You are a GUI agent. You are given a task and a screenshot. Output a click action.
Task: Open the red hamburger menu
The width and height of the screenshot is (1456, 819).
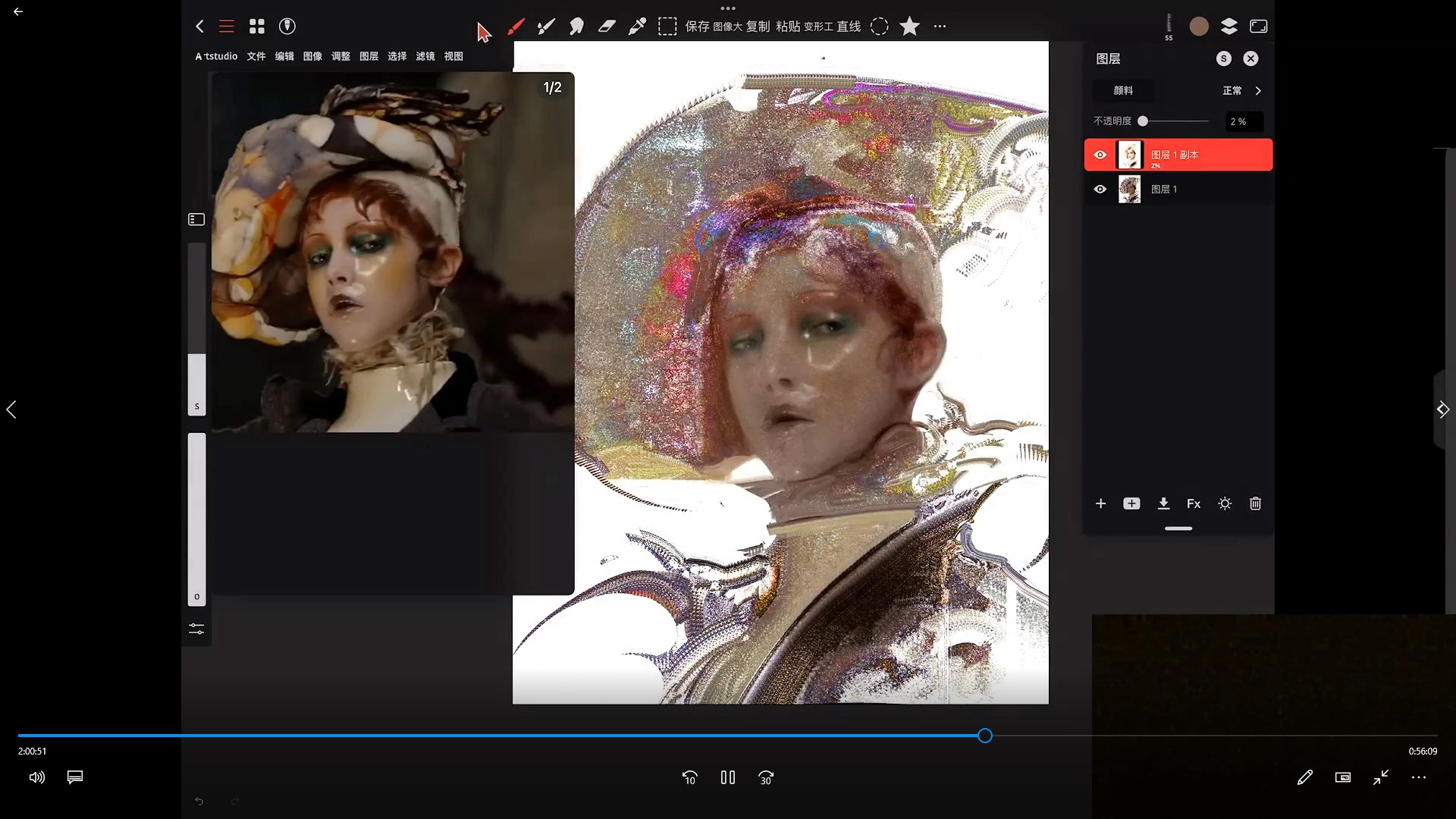[227, 27]
